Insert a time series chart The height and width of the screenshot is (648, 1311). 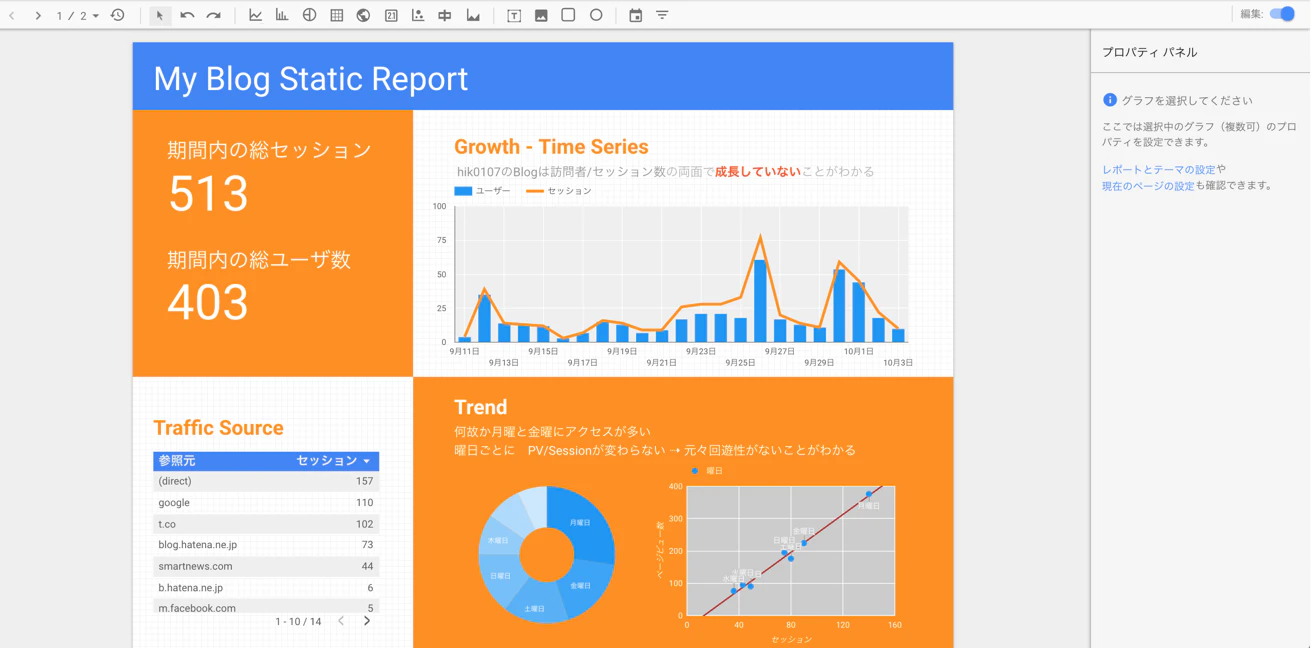tap(256, 15)
